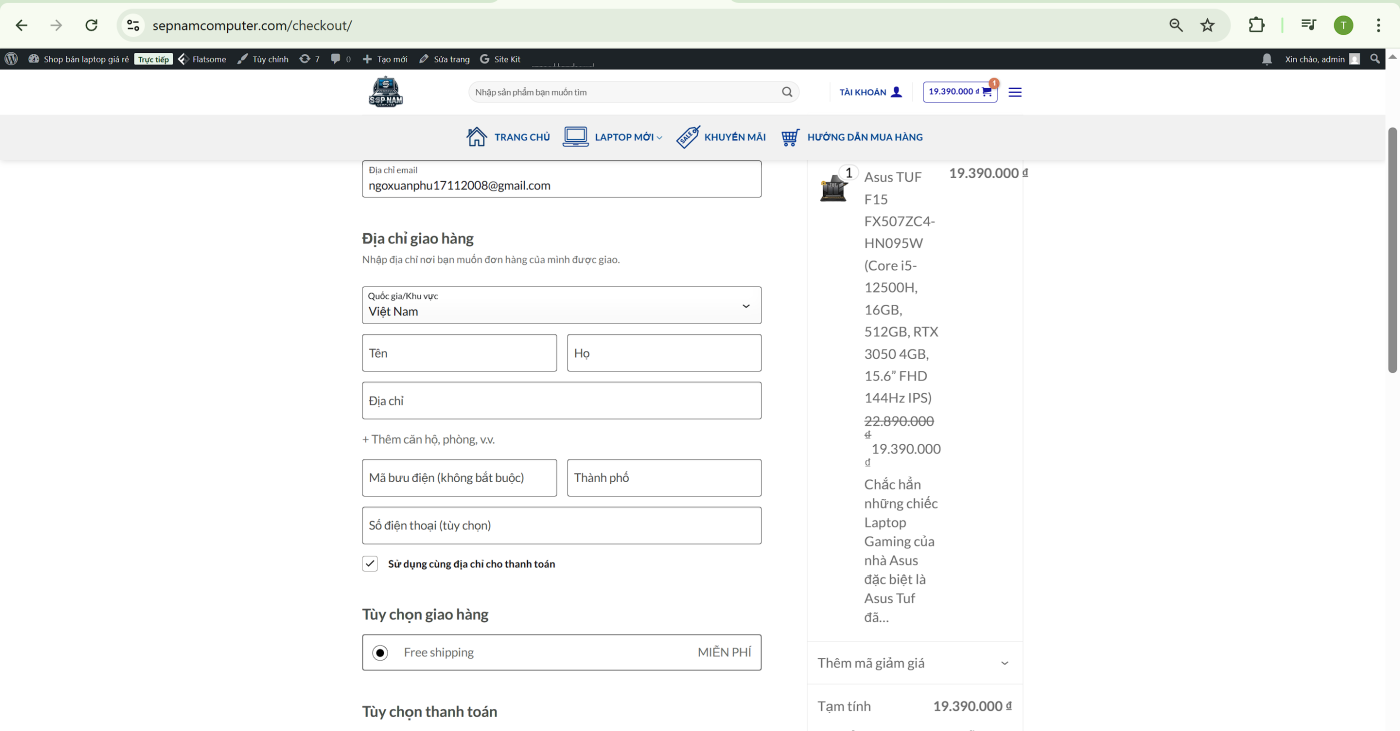Open the Quốc gia/Khu vực country dropdown
Image resolution: width=1400 pixels, height=731 pixels.
561,305
